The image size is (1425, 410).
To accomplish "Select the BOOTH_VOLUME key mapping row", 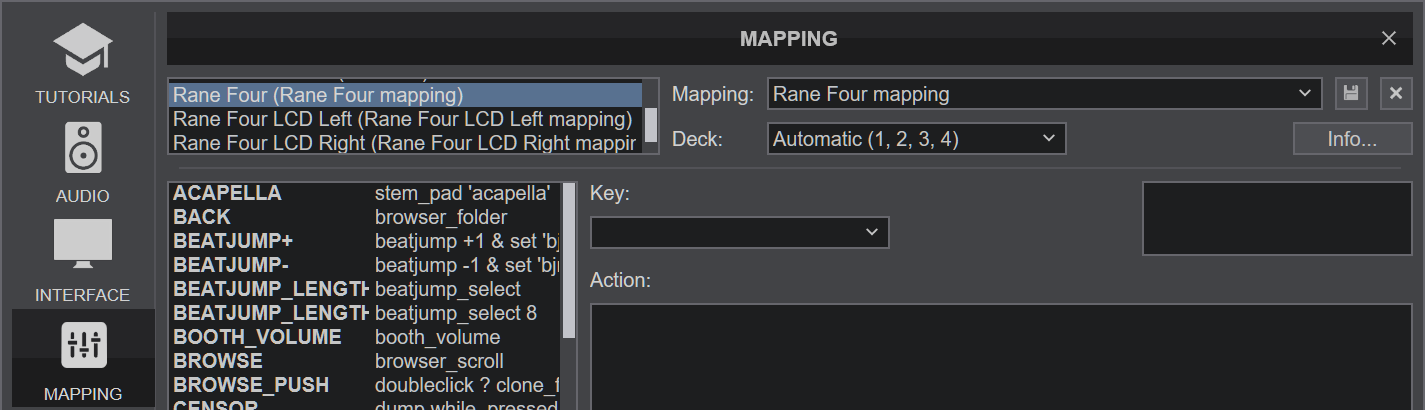I will pyautogui.click(x=365, y=337).
